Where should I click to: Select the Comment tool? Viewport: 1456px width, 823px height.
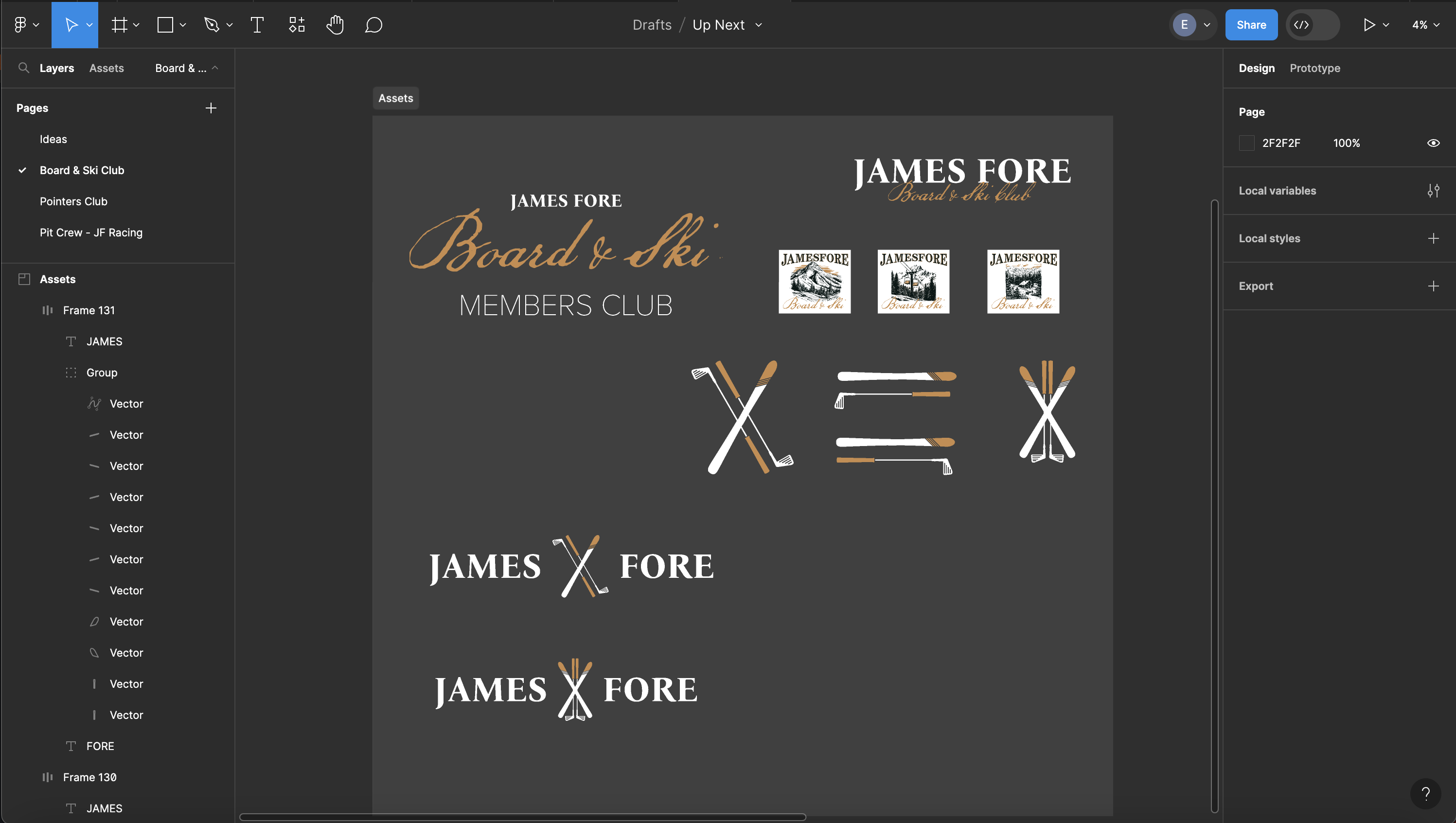[x=373, y=25]
